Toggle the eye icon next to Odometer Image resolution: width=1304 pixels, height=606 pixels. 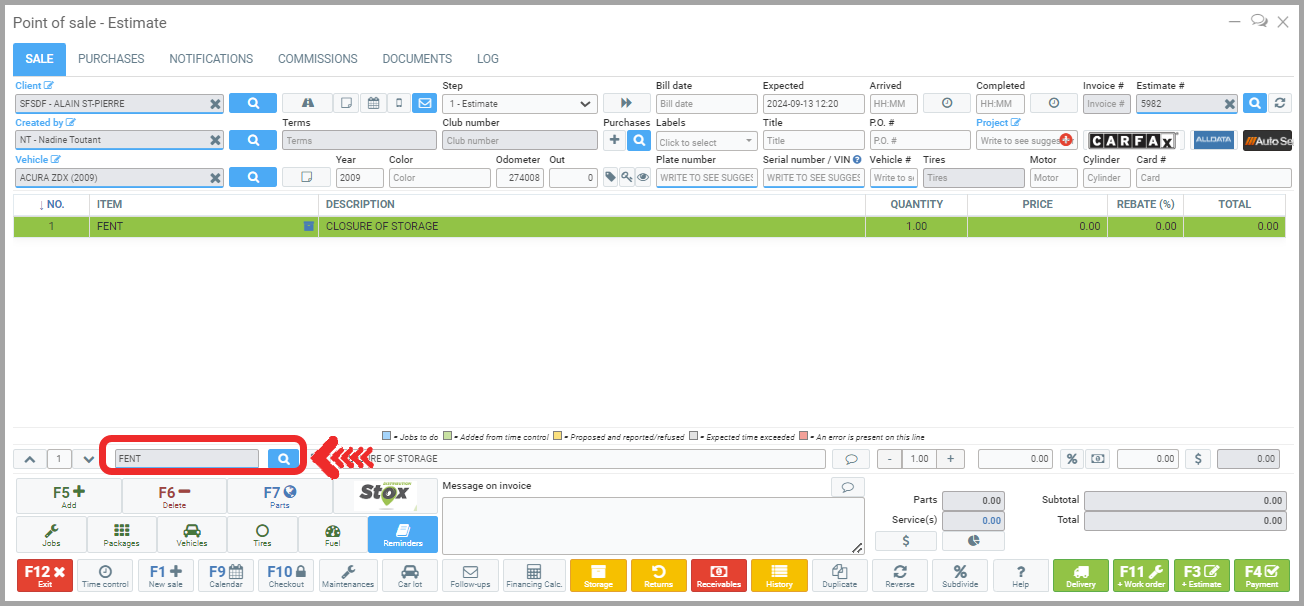click(x=643, y=177)
